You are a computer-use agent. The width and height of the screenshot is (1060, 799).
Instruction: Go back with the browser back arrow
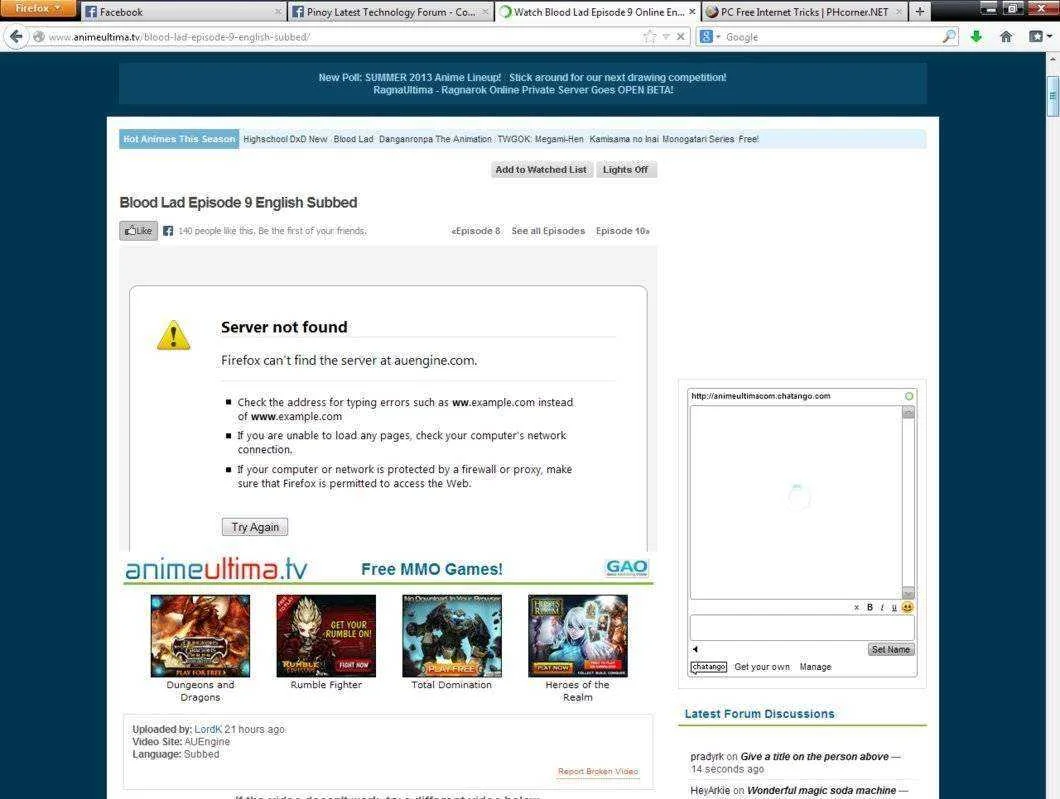[x=16, y=37]
